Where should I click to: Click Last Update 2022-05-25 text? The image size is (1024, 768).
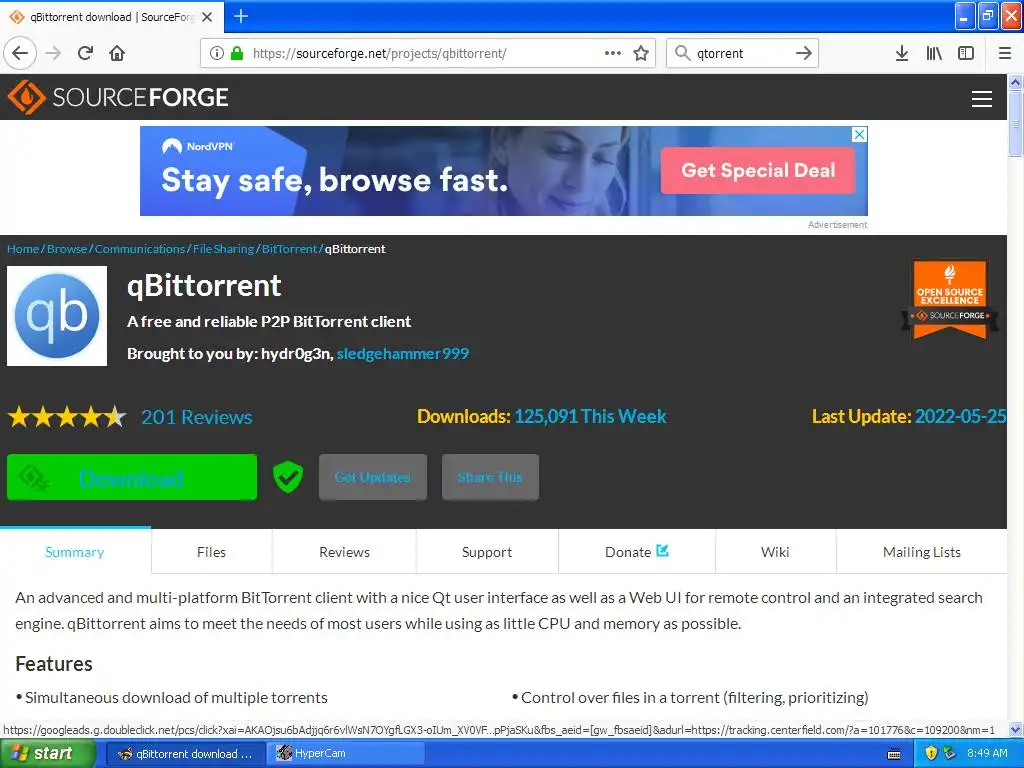909,417
